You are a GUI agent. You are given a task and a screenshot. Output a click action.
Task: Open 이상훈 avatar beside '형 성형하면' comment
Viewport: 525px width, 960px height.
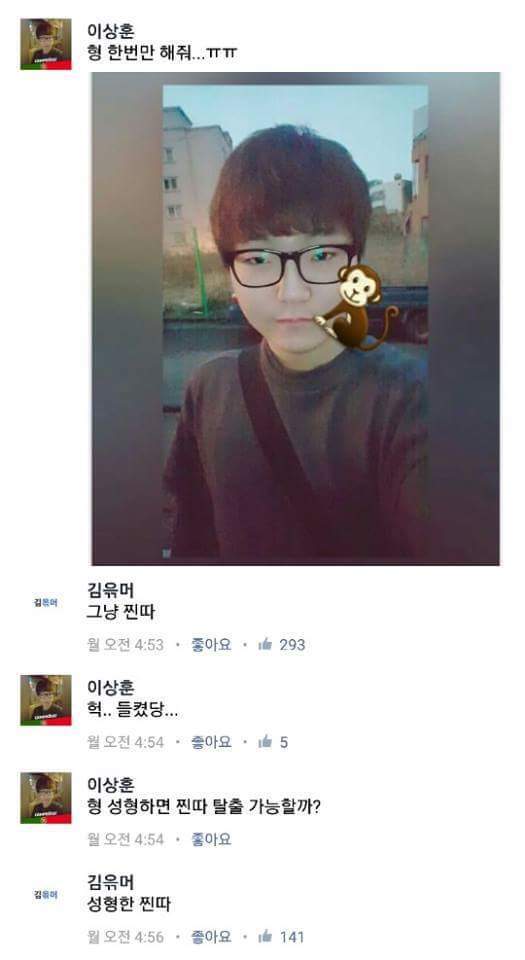tap(46, 798)
